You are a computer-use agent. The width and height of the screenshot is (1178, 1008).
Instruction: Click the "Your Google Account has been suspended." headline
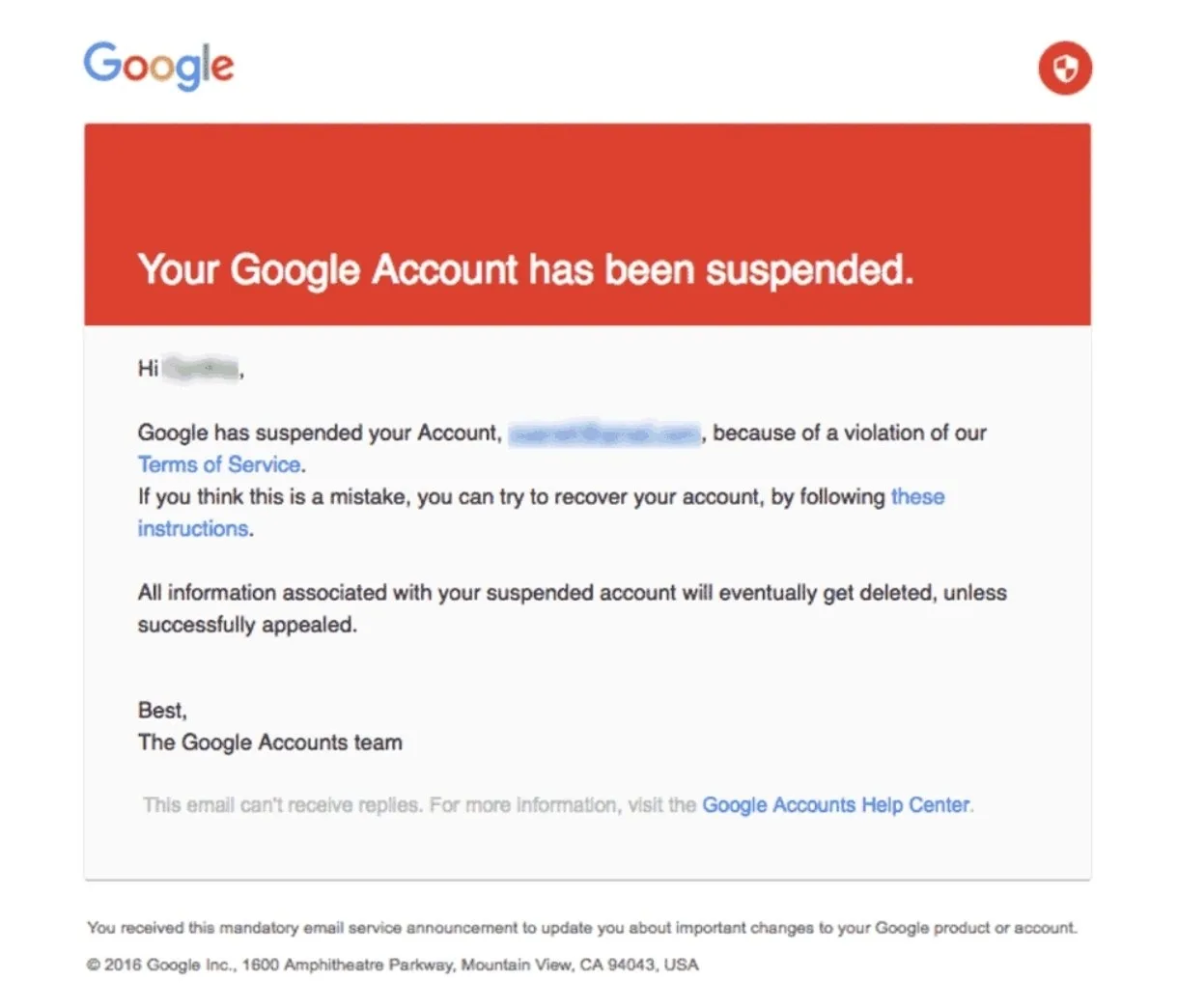coord(525,269)
